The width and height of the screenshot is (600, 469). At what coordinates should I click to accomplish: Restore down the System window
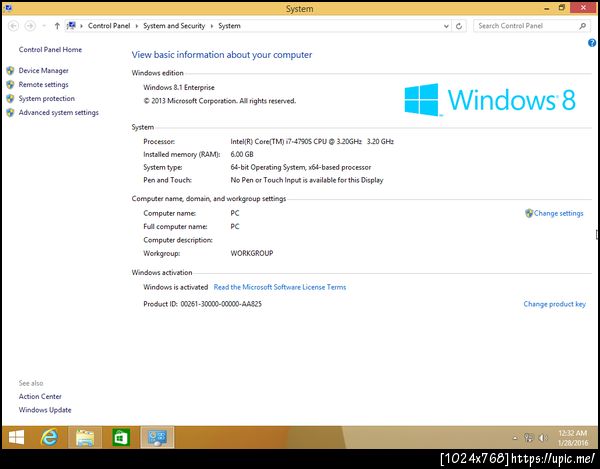pos(562,8)
